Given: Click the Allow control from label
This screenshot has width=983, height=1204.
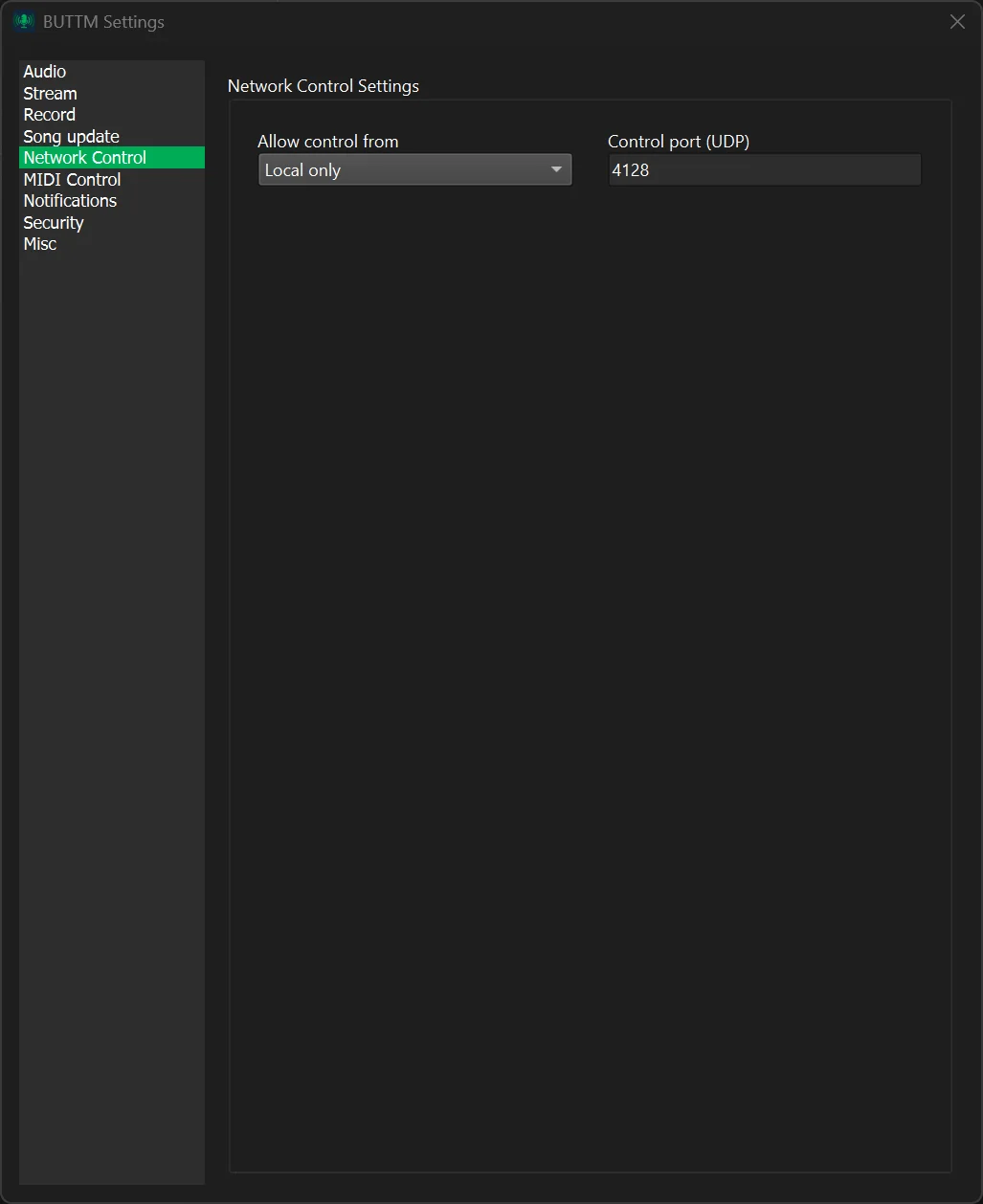Looking at the screenshot, I should (327, 141).
